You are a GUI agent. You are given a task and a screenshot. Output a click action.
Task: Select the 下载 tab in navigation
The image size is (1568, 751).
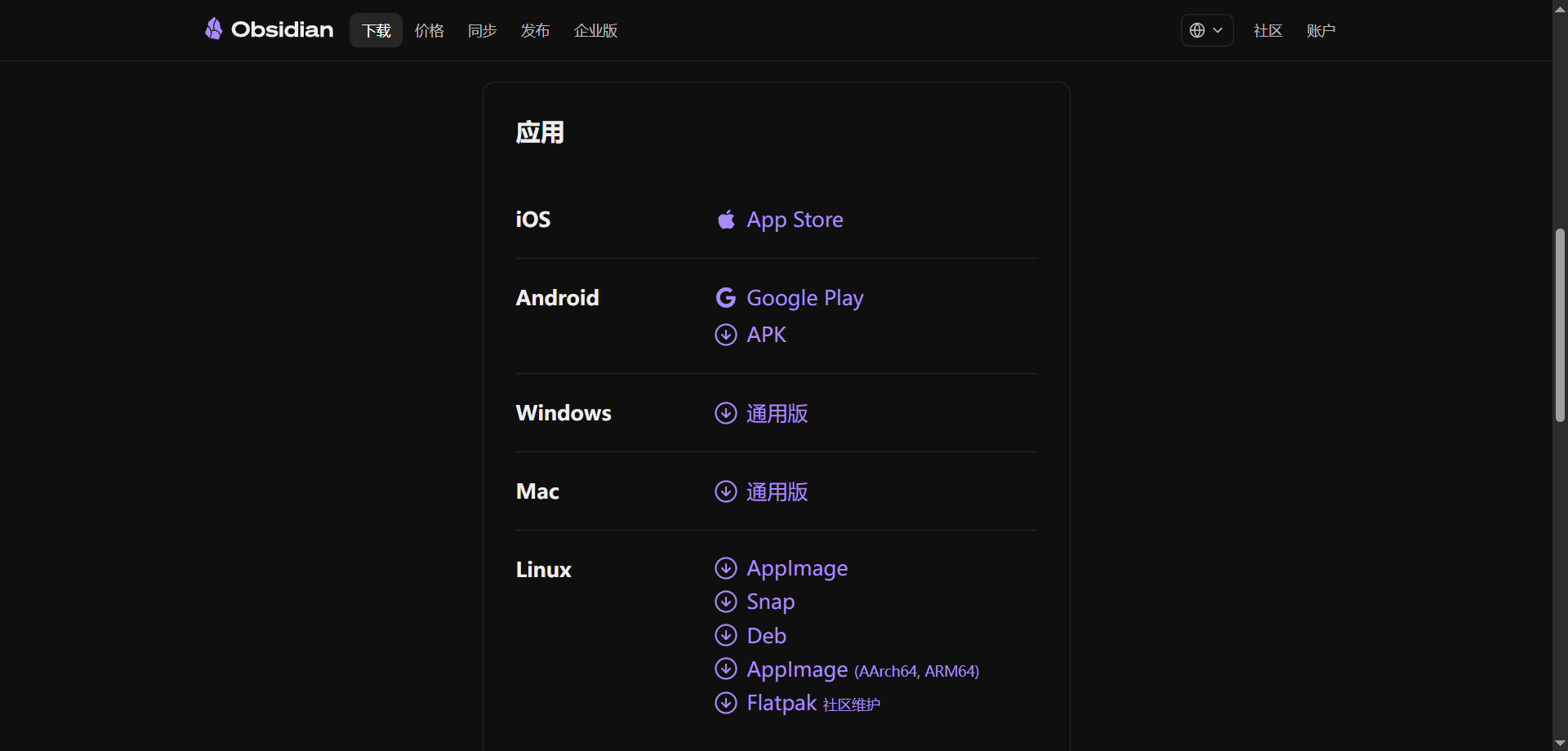point(376,30)
